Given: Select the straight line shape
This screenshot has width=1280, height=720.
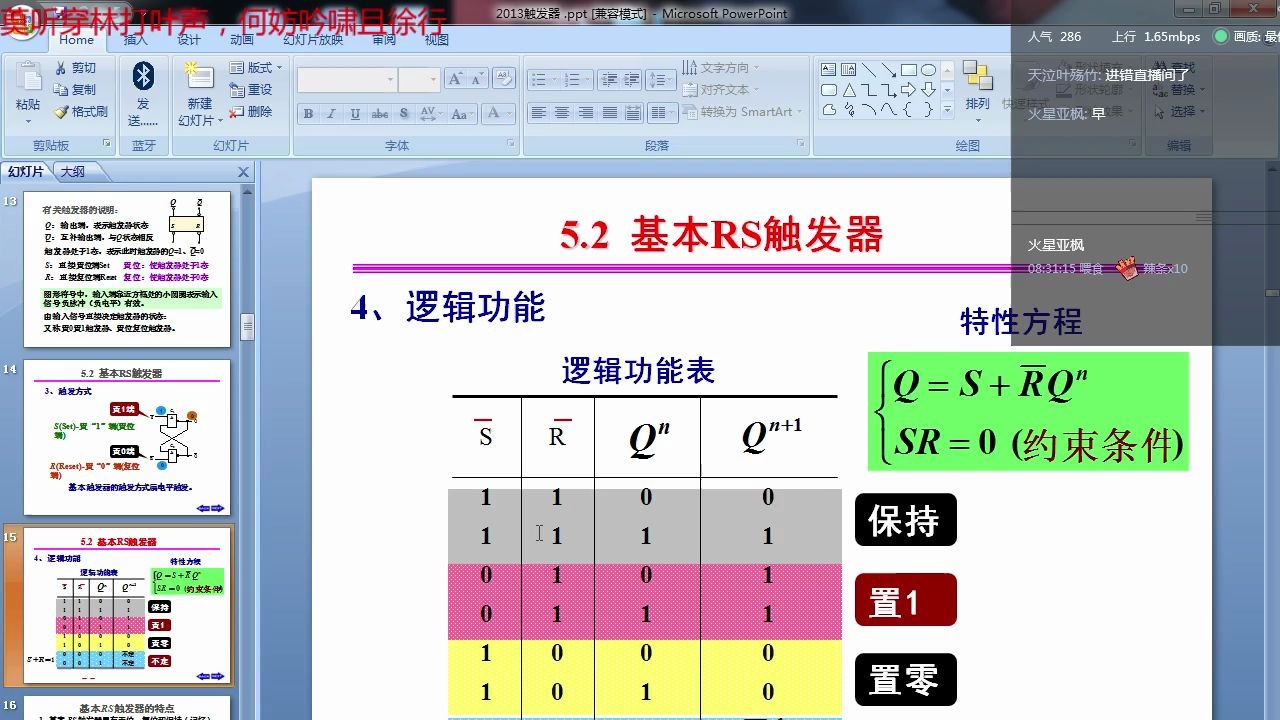Looking at the screenshot, I should [x=869, y=70].
